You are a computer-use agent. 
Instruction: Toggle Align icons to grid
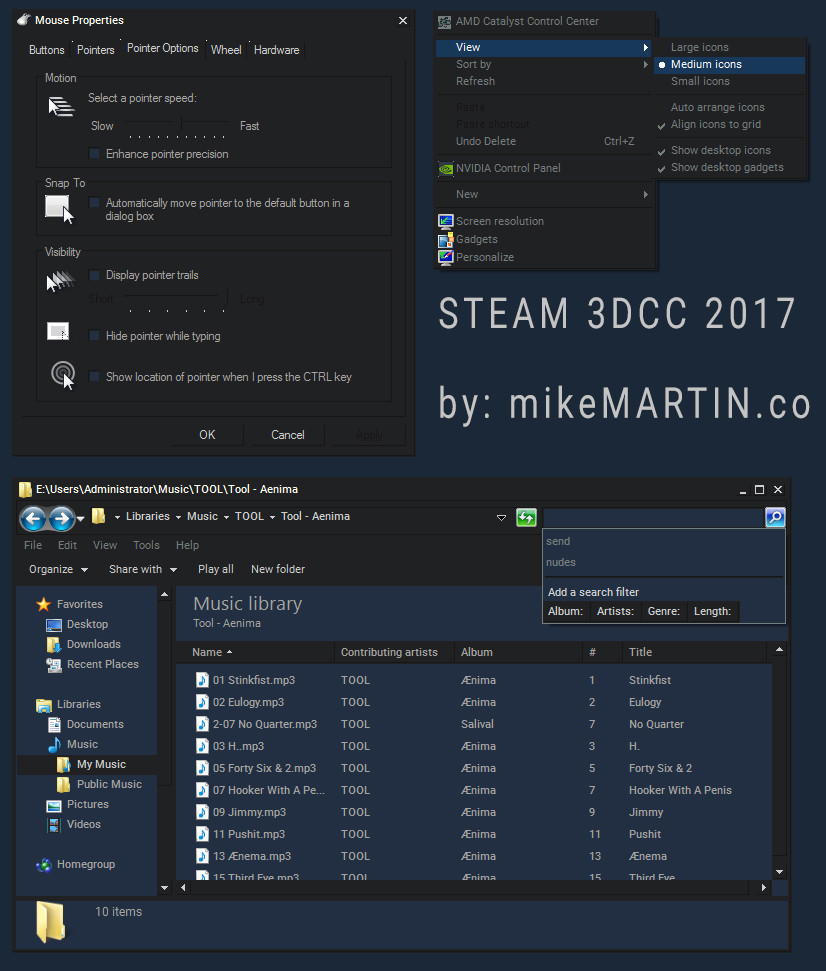click(x=661, y=125)
